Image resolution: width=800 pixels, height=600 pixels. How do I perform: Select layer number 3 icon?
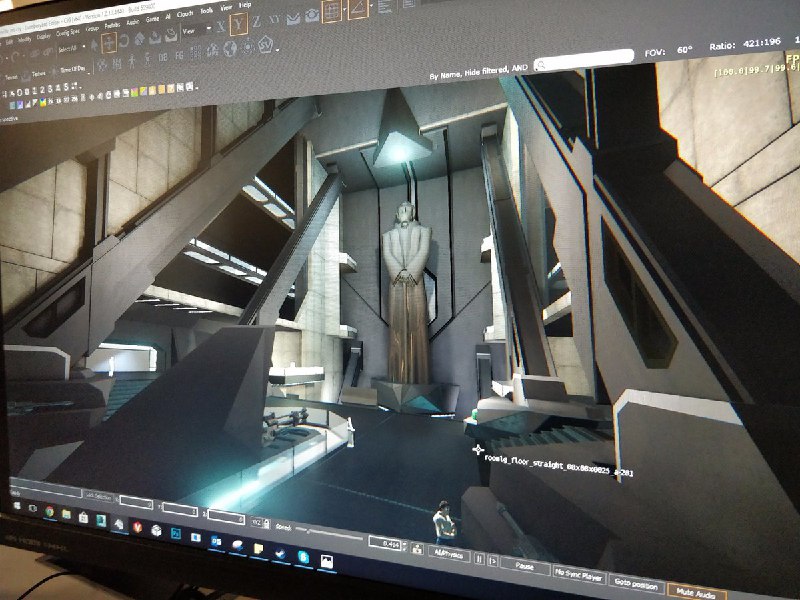pos(50,89)
